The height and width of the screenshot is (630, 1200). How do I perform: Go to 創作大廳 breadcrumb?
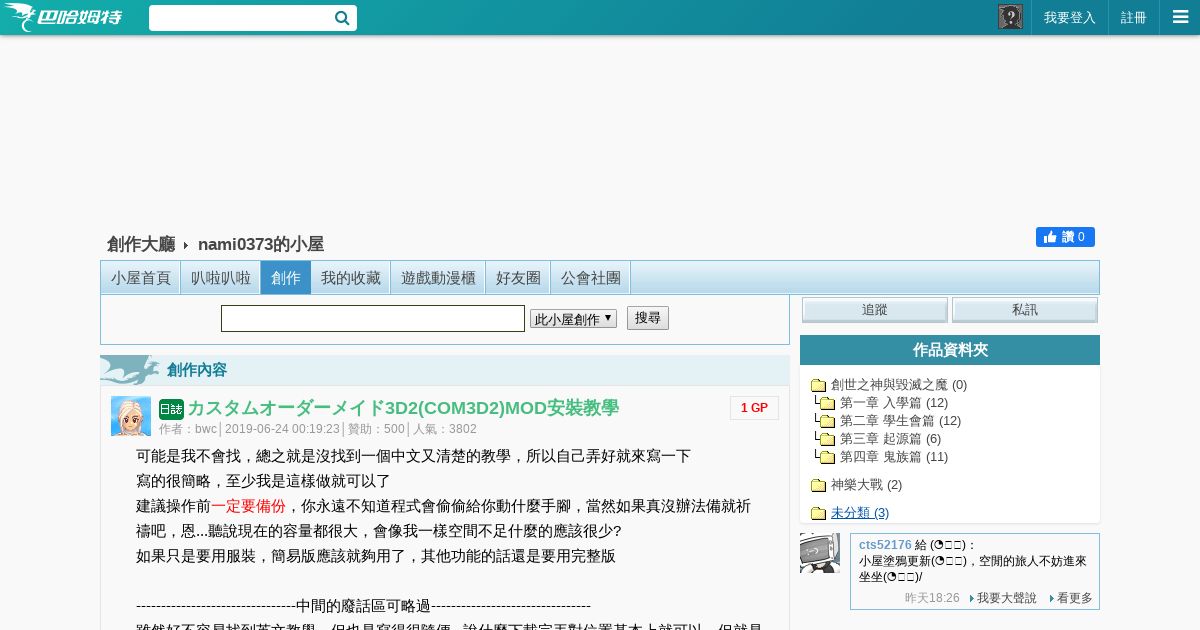[141, 244]
